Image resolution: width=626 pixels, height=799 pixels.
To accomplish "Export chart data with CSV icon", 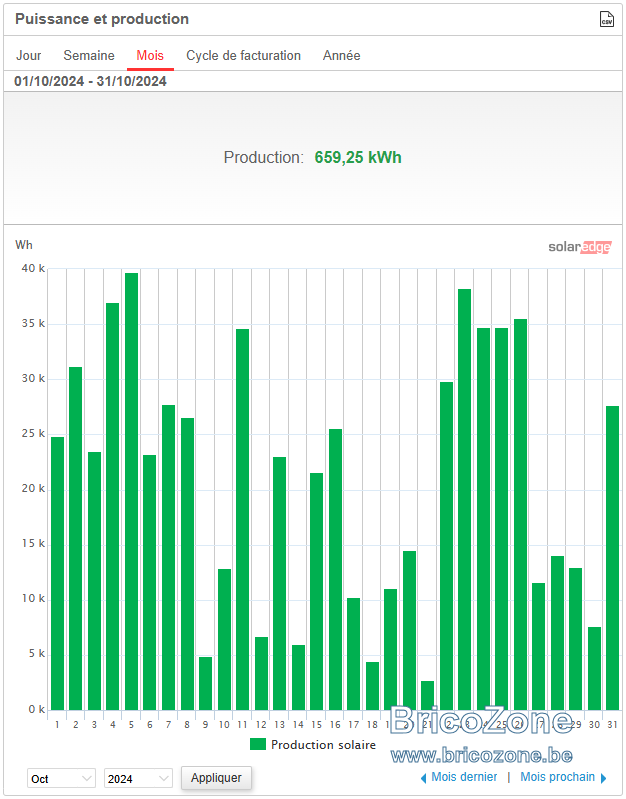I will 606,19.
